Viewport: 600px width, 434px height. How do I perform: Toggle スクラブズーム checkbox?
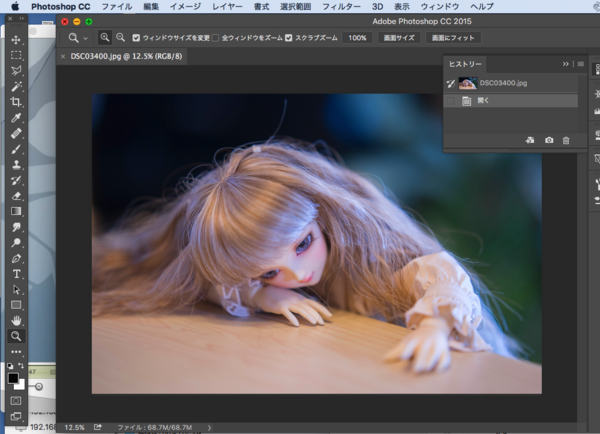(x=289, y=38)
